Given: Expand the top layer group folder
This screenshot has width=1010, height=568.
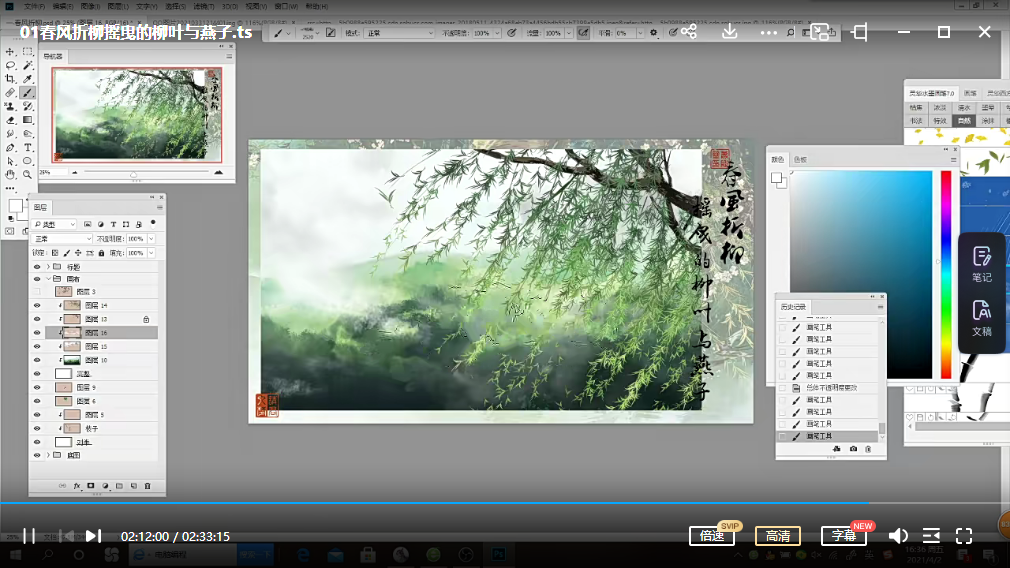Looking at the screenshot, I should click(48, 267).
